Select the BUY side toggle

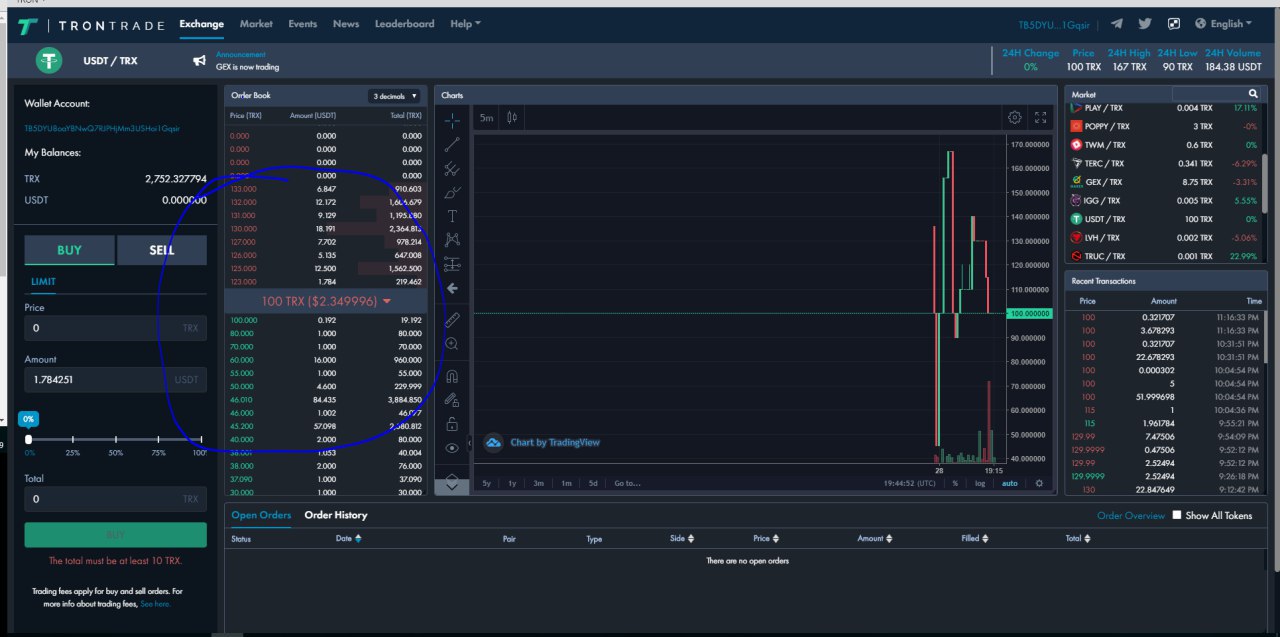click(70, 250)
